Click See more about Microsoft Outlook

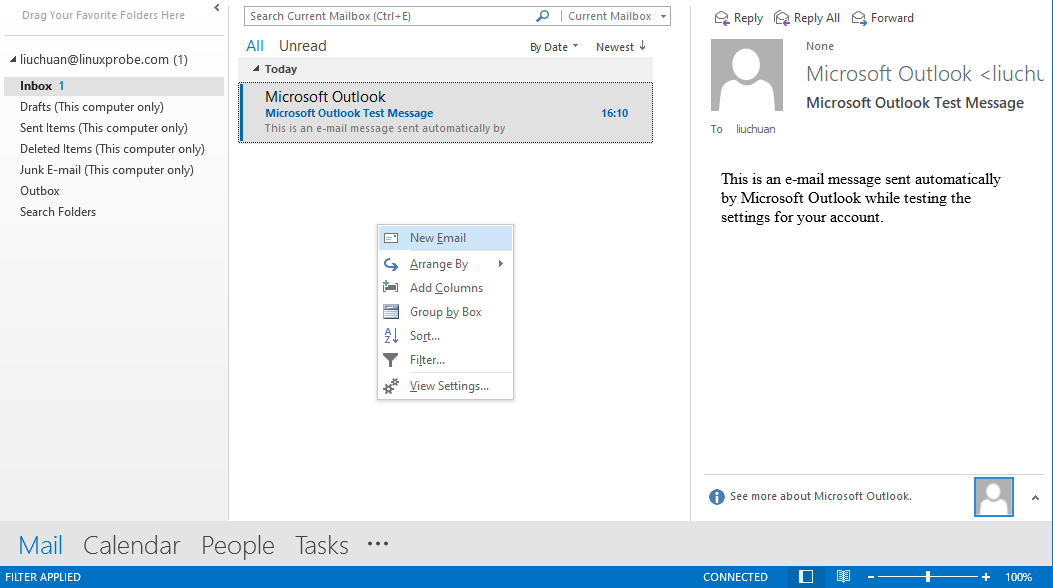[x=820, y=496]
